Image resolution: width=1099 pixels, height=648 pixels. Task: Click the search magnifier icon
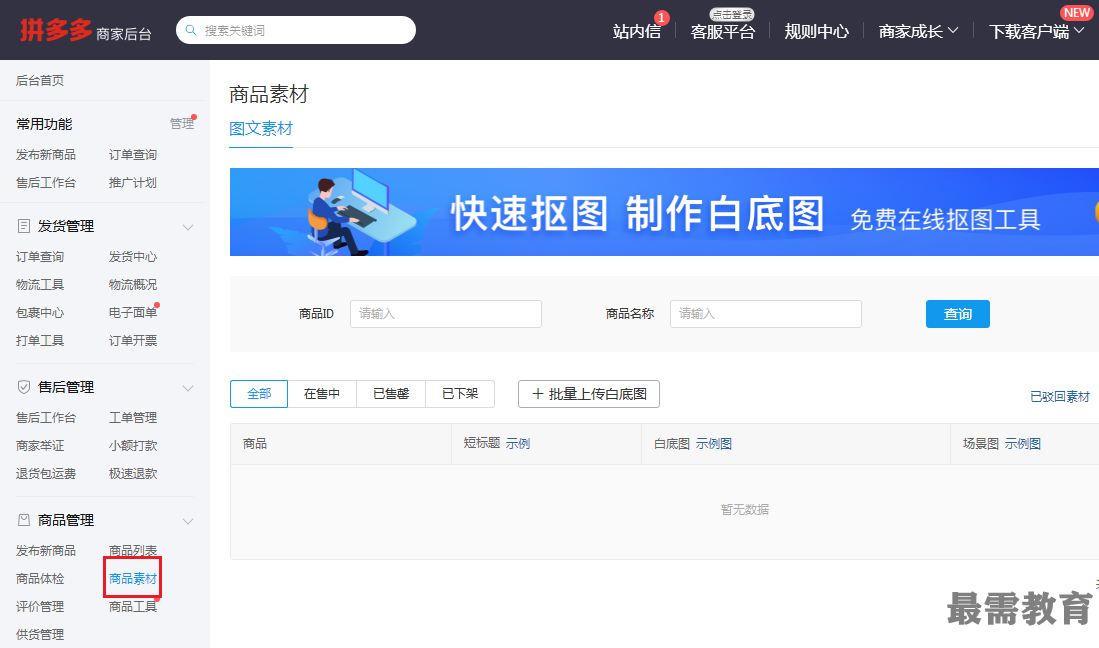[x=191, y=30]
